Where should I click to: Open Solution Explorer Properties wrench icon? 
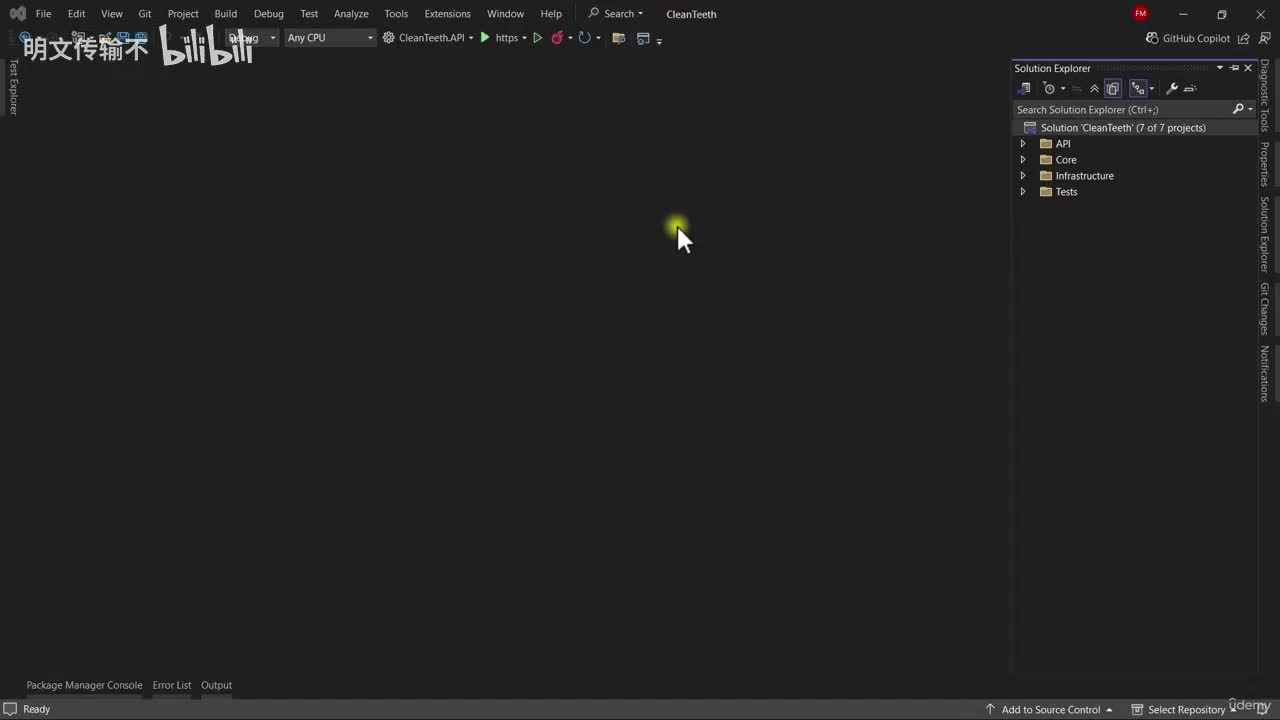(x=1172, y=89)
